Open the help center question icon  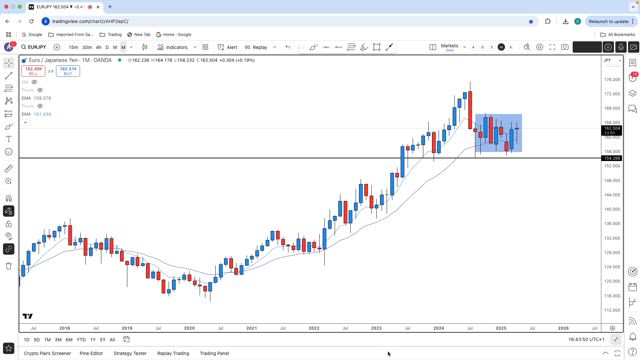[632, 352]
